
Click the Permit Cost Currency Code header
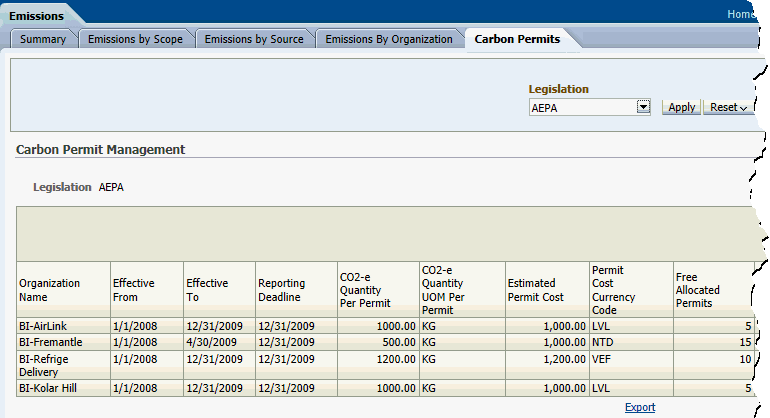point(632,290)
